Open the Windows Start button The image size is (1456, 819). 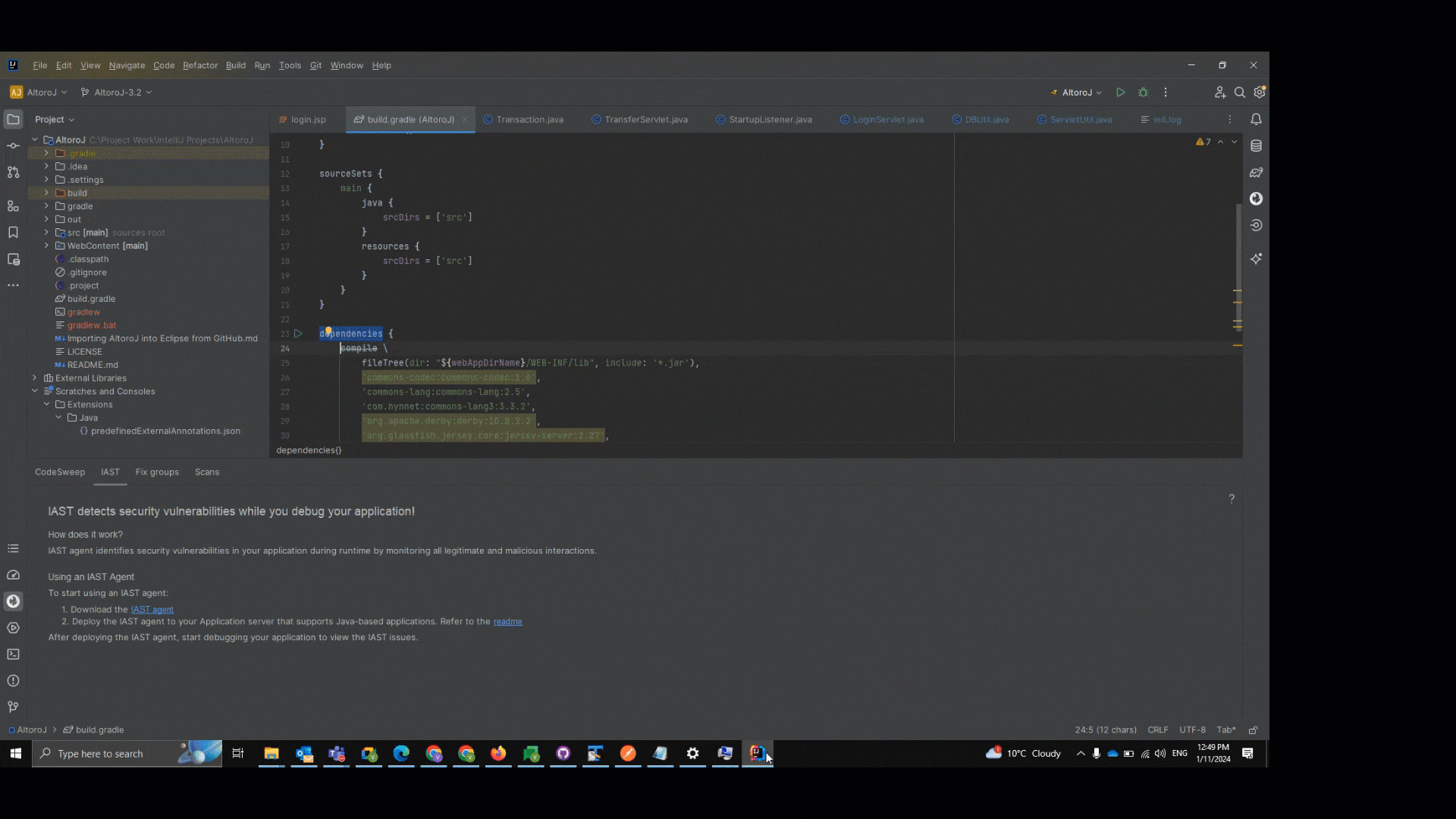coord(15,754)
